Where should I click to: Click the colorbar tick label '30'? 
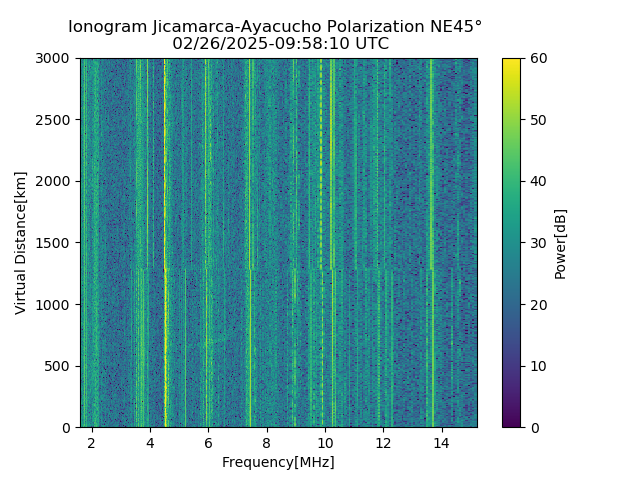(x=538, y=243)
